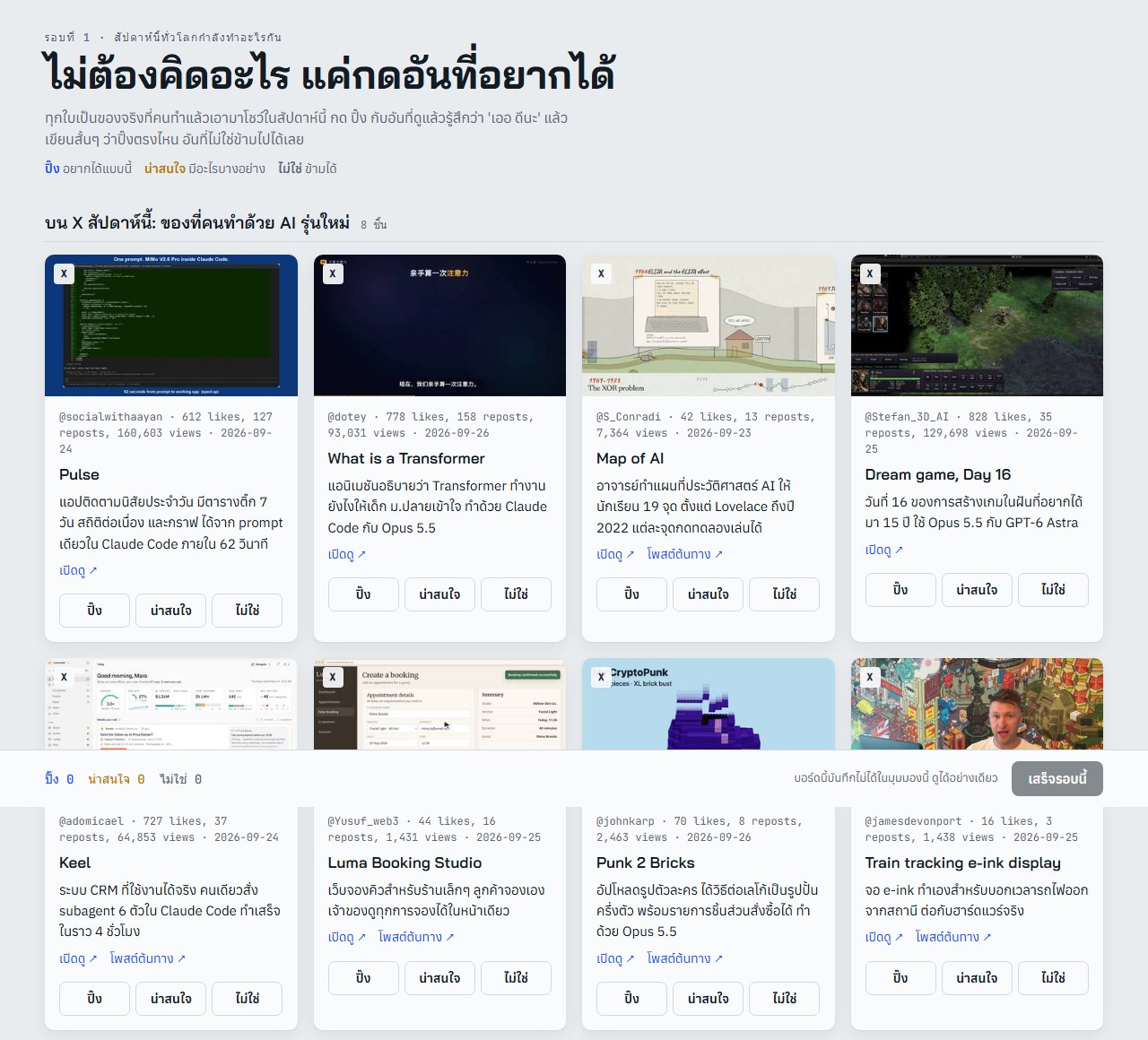Mark Luma Booking Studio as น่าสนใจ
This screenshot has height=1040, width=1148.
pyautogui.click(x=439, y=978)
